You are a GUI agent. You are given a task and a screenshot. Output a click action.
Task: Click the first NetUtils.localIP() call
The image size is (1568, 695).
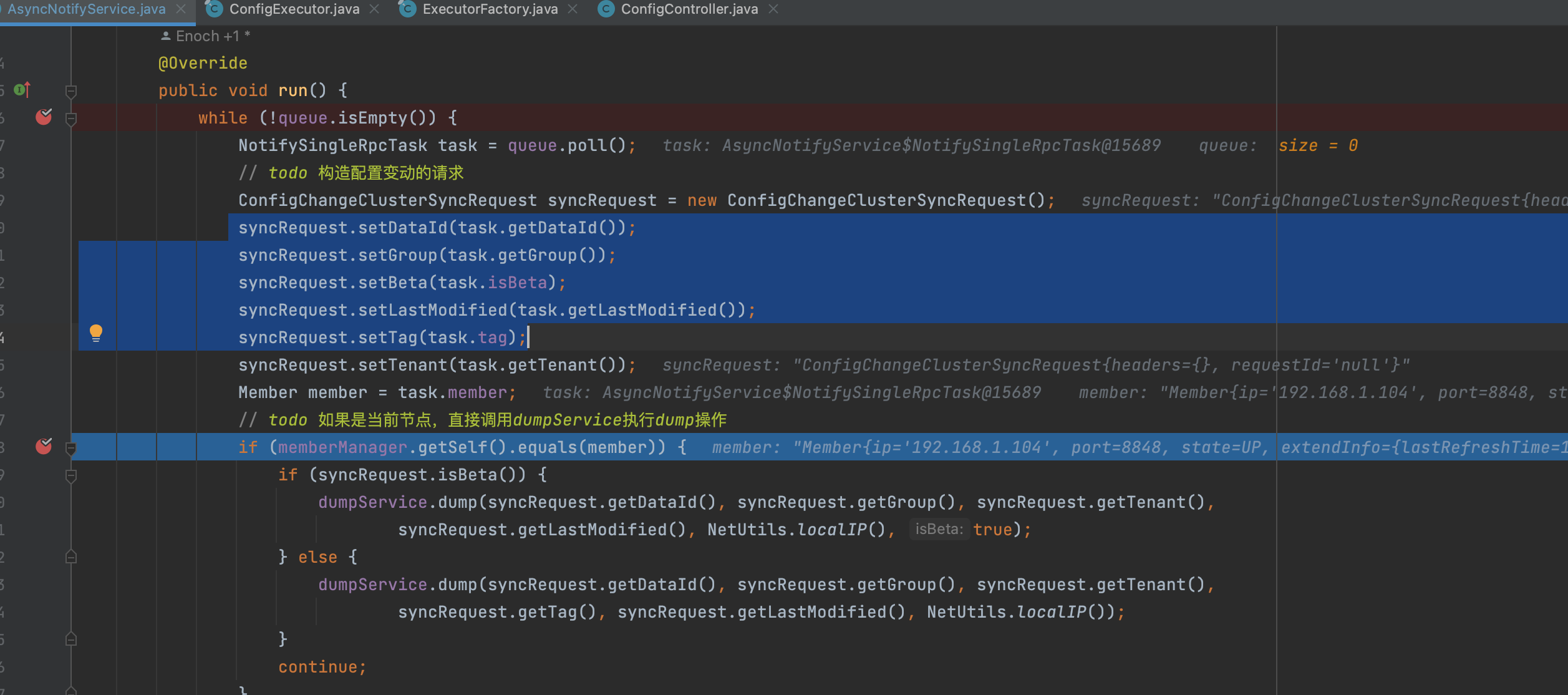click(796, 530)
